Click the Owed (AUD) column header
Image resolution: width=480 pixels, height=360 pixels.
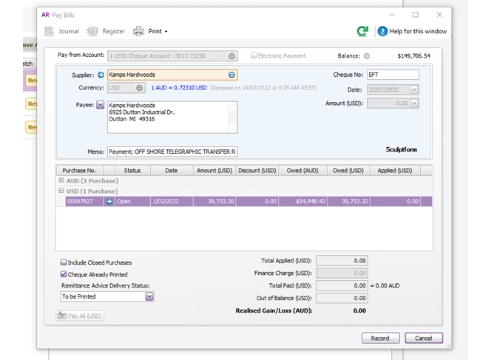(x=303, y=171)
